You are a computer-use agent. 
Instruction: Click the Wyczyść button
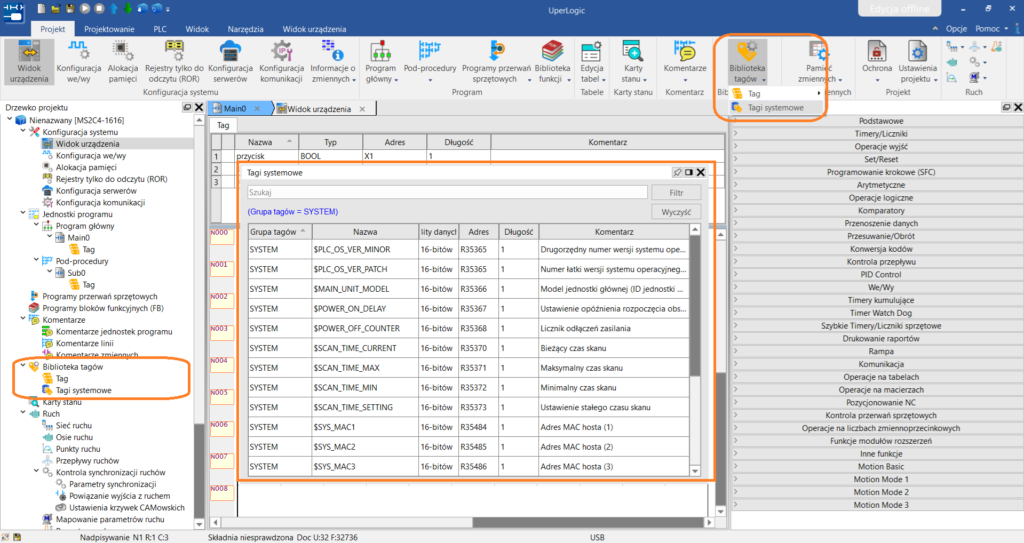[x=676, y=212]
